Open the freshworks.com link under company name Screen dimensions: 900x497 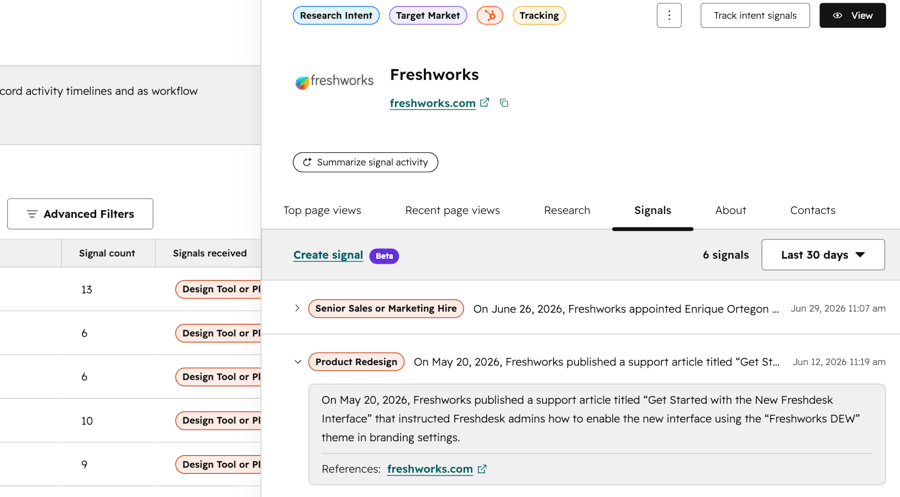432,103
